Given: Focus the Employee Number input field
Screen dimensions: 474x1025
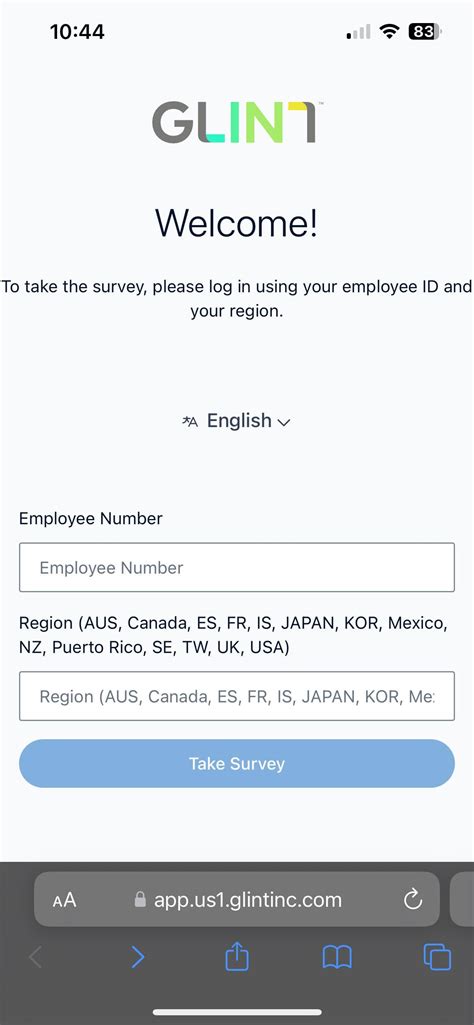Looking at the screenshot, I should pos(237,567).
